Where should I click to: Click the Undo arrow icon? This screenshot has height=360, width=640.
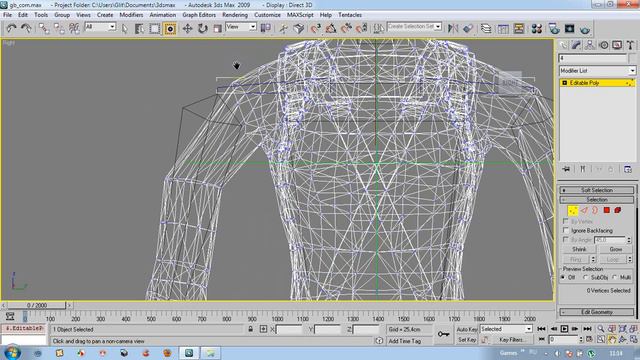(11, 28)
